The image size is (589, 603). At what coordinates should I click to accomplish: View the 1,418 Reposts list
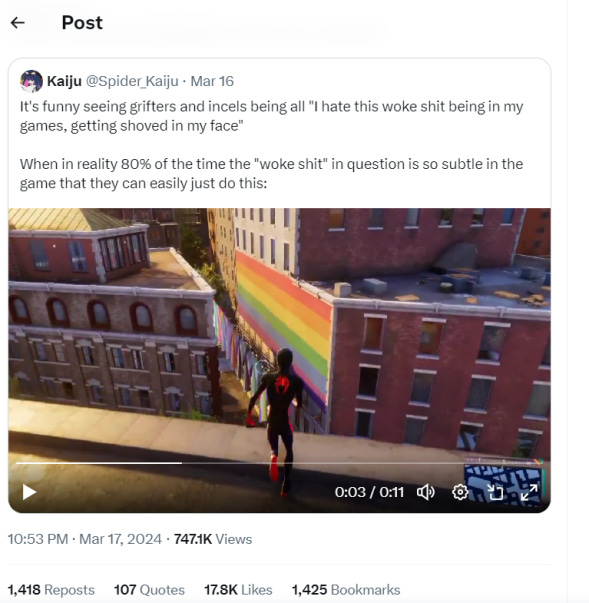pyautogui.click(x=51, y=590)
